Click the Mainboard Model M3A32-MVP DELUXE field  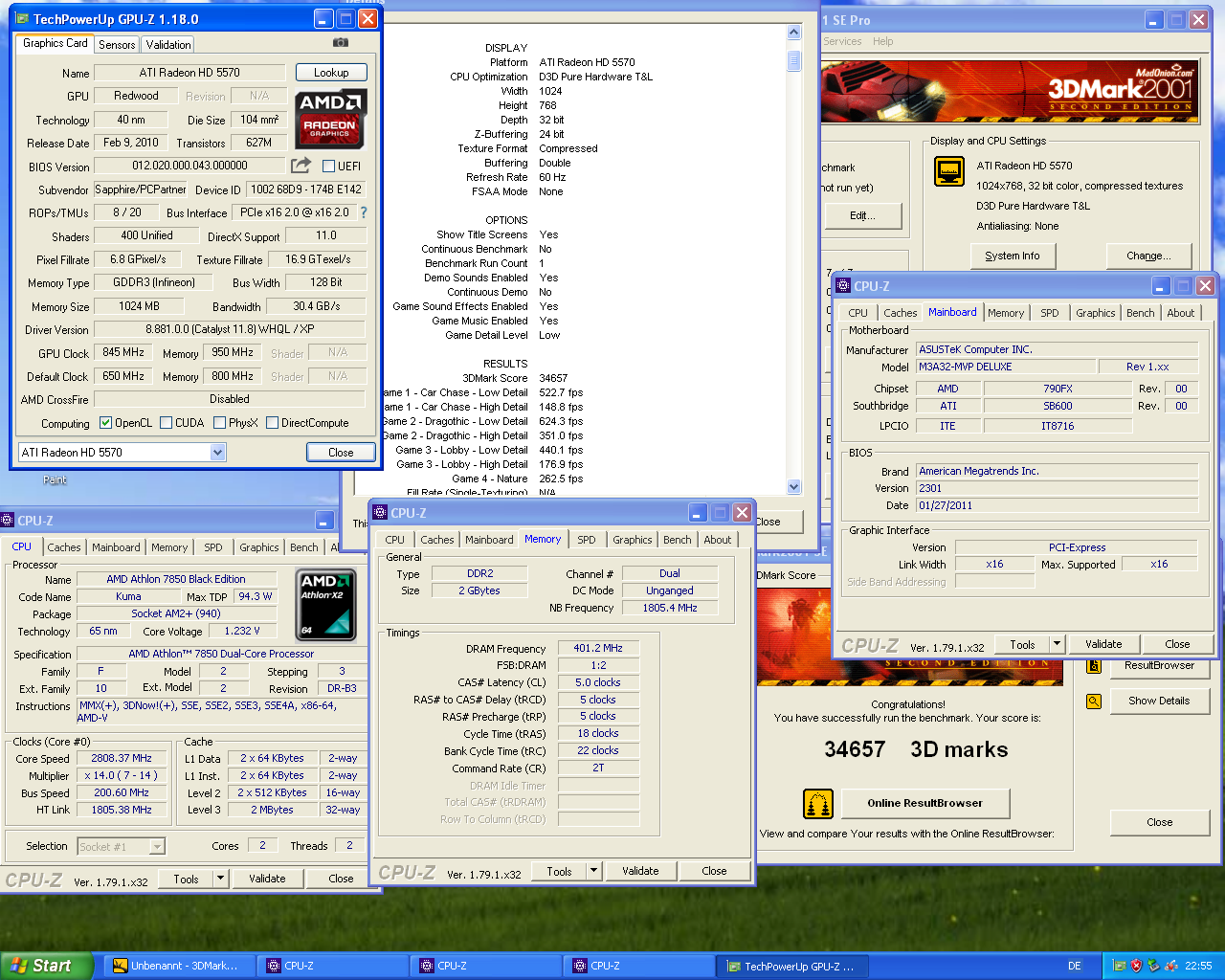[1005, 367]
